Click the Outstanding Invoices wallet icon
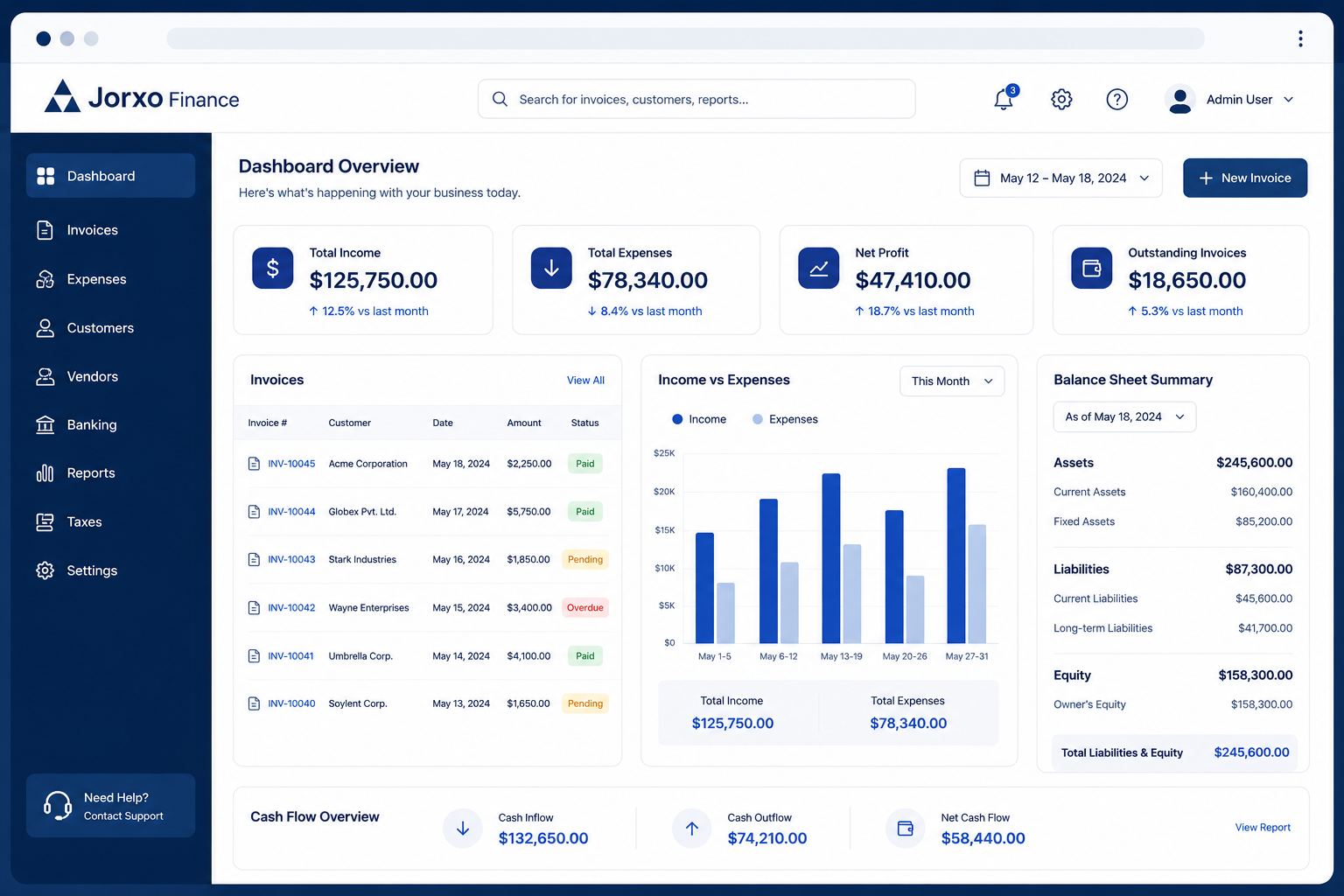Image resolution: width=1344 pixels, height=896 pixels. pos(1092,268)
